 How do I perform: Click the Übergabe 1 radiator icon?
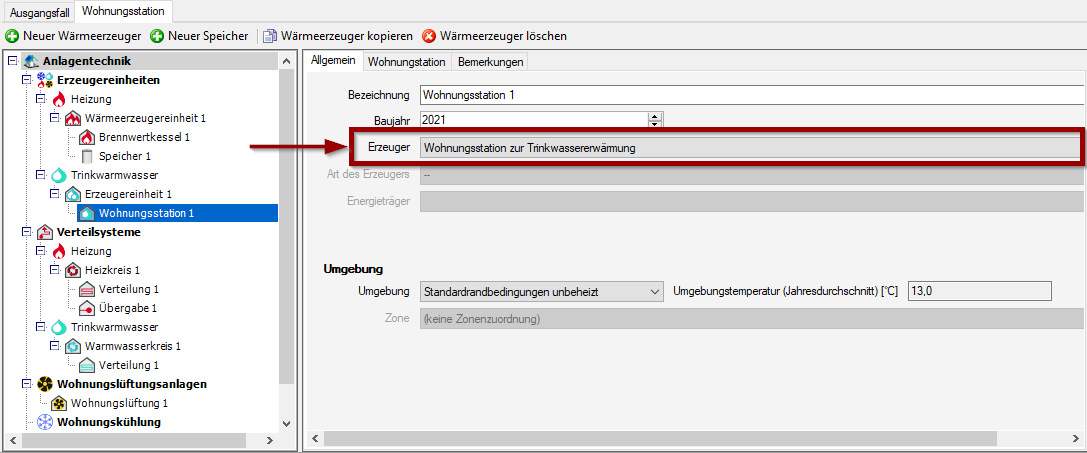pyautogui.click(x=87, y=308)
